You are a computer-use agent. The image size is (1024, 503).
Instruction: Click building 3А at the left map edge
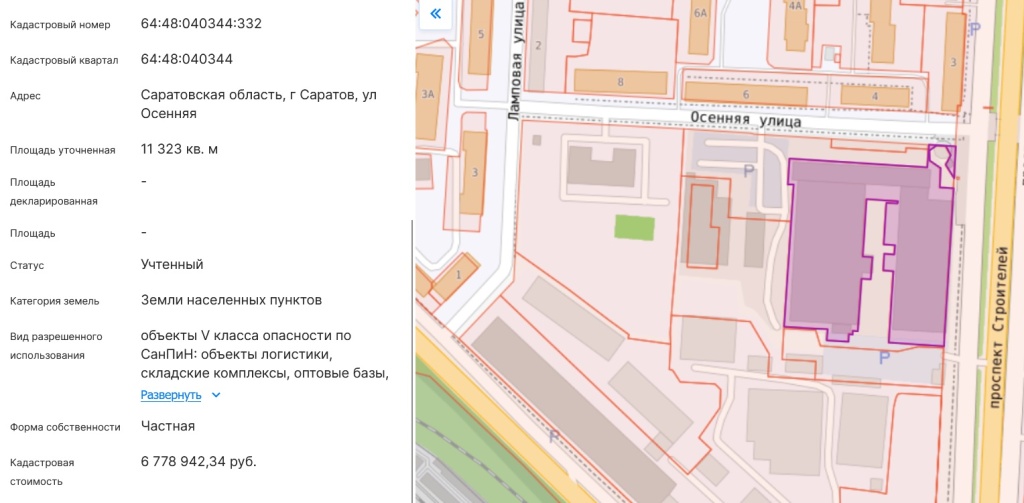tap(429, 94)
